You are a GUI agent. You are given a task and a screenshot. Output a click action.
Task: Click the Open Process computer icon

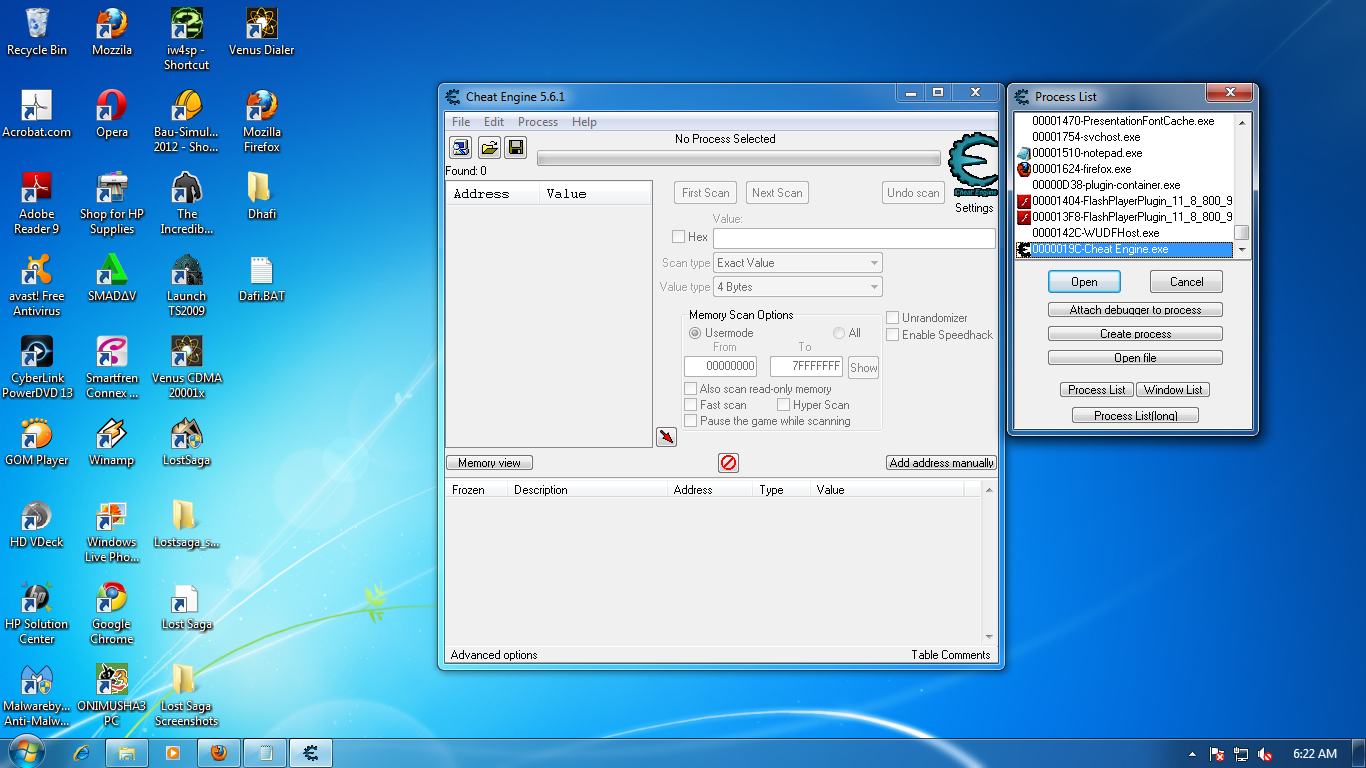coord(461,148)
